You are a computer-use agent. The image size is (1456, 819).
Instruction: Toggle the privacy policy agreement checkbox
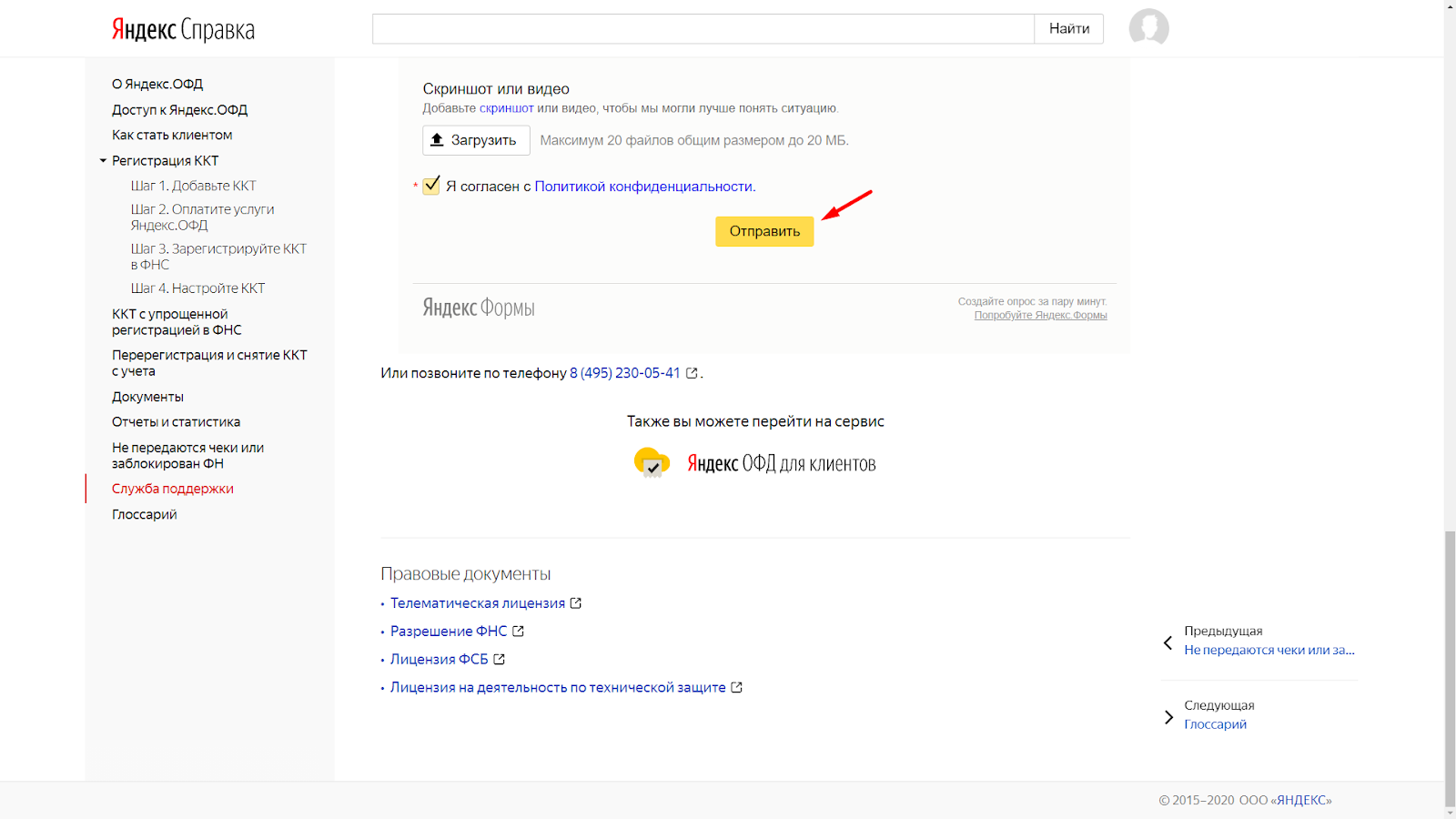point(431,186)
